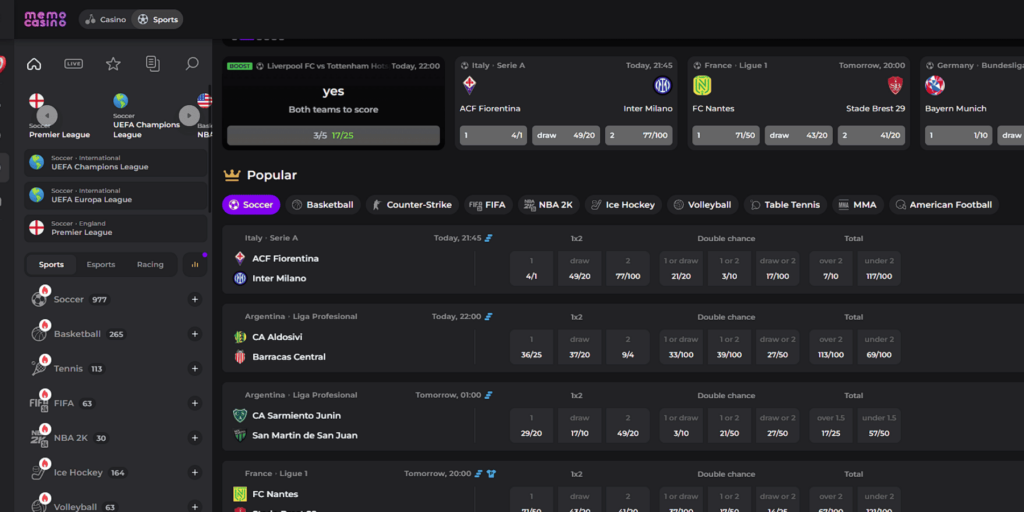1024x512 pixels.
Task: Click the sidebar vertical scrollbar
Action: click(x=210, y=147)
